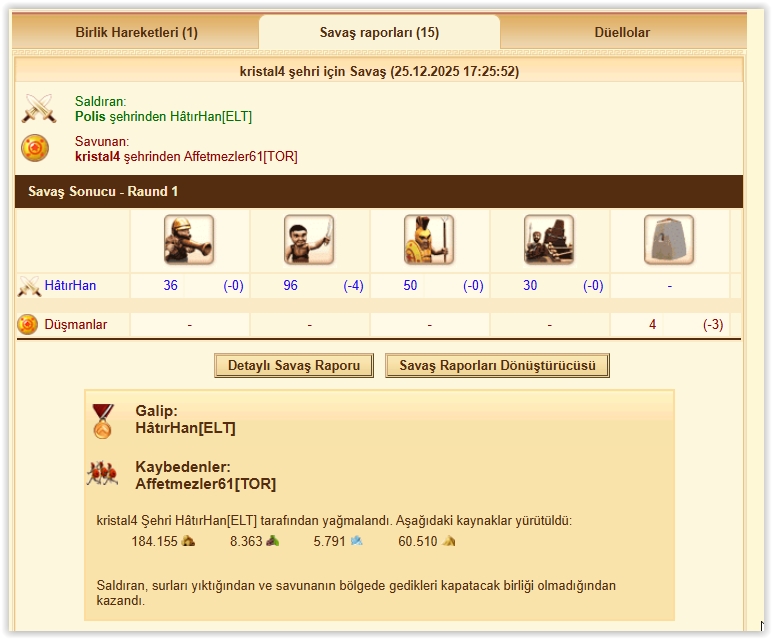Viewport: 772px width, 639px height.
Task: Open Savaş raporları (15) tab
Action: (x=379, y=32)
